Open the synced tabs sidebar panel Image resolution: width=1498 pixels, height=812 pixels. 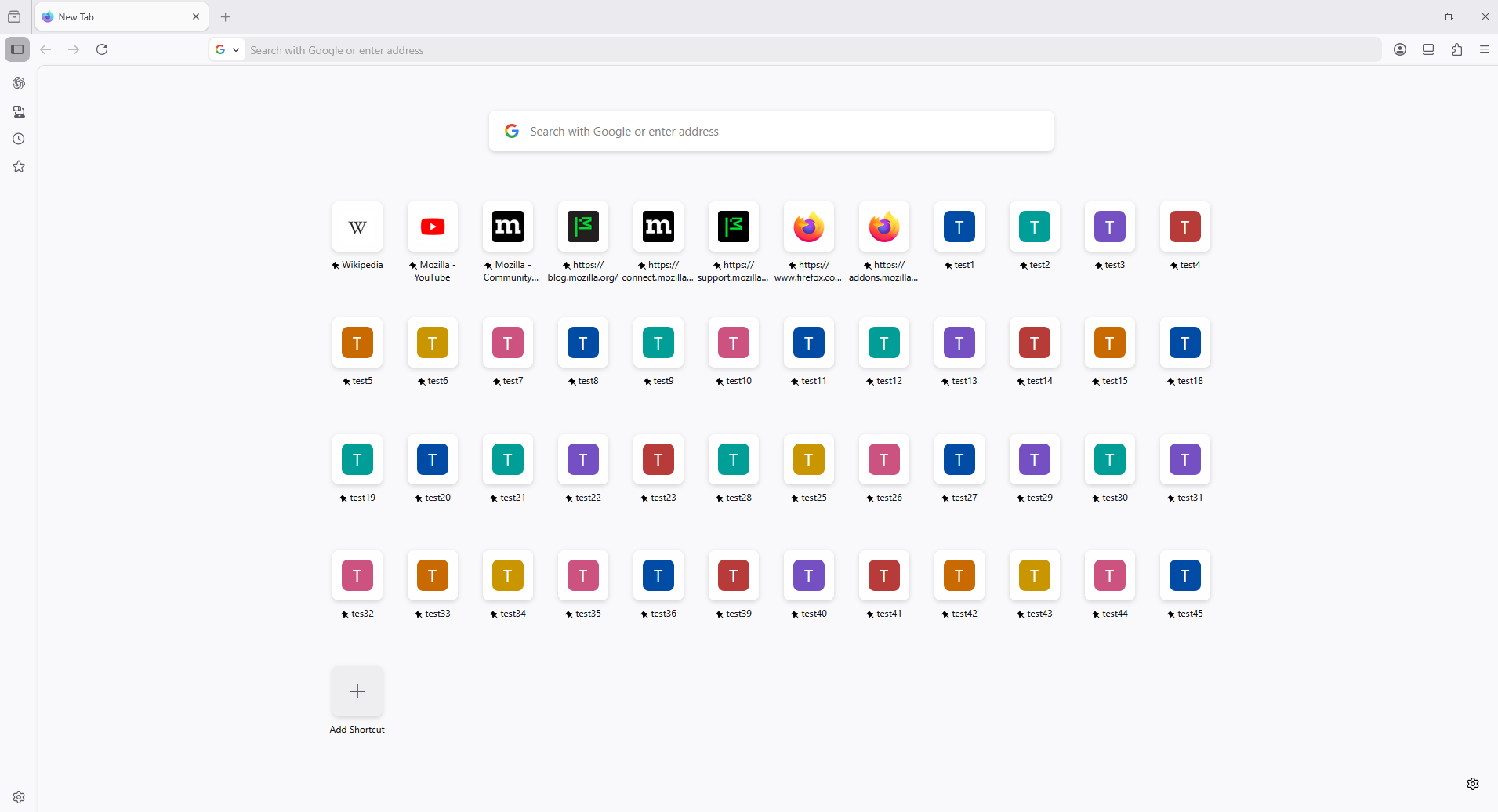click(19, 111)
